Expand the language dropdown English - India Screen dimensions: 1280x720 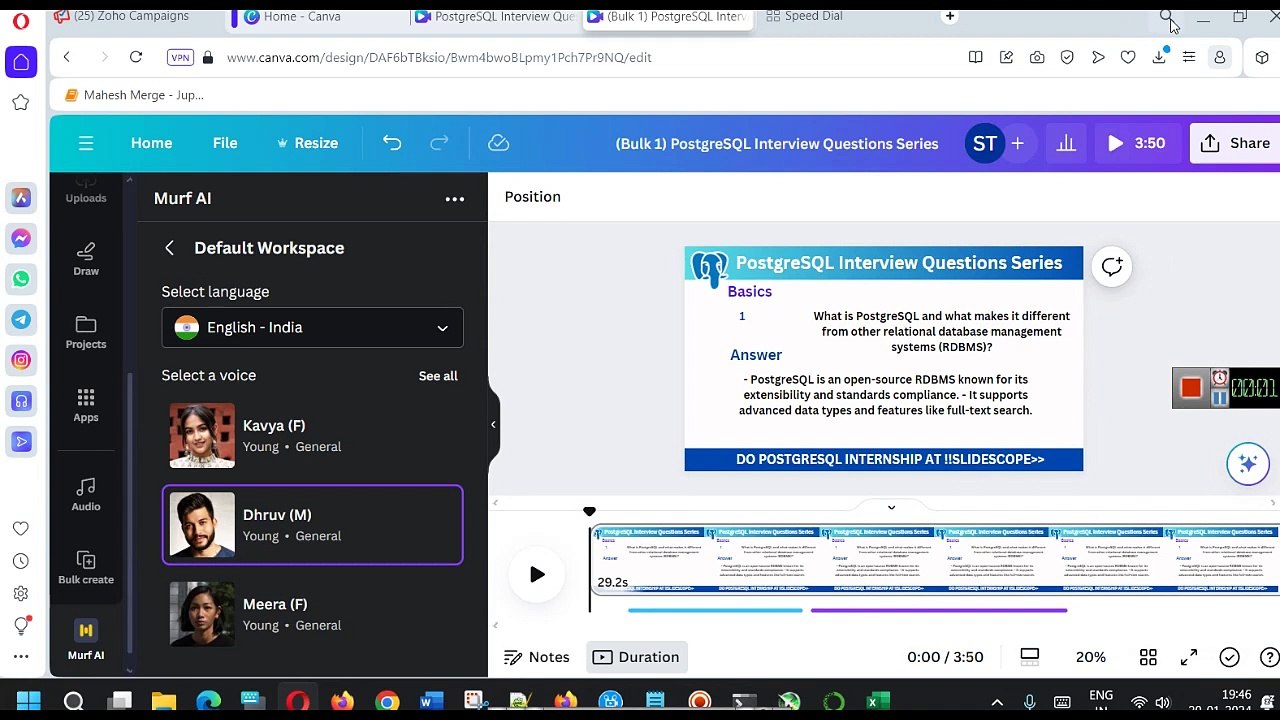click(x=312, y=328)
